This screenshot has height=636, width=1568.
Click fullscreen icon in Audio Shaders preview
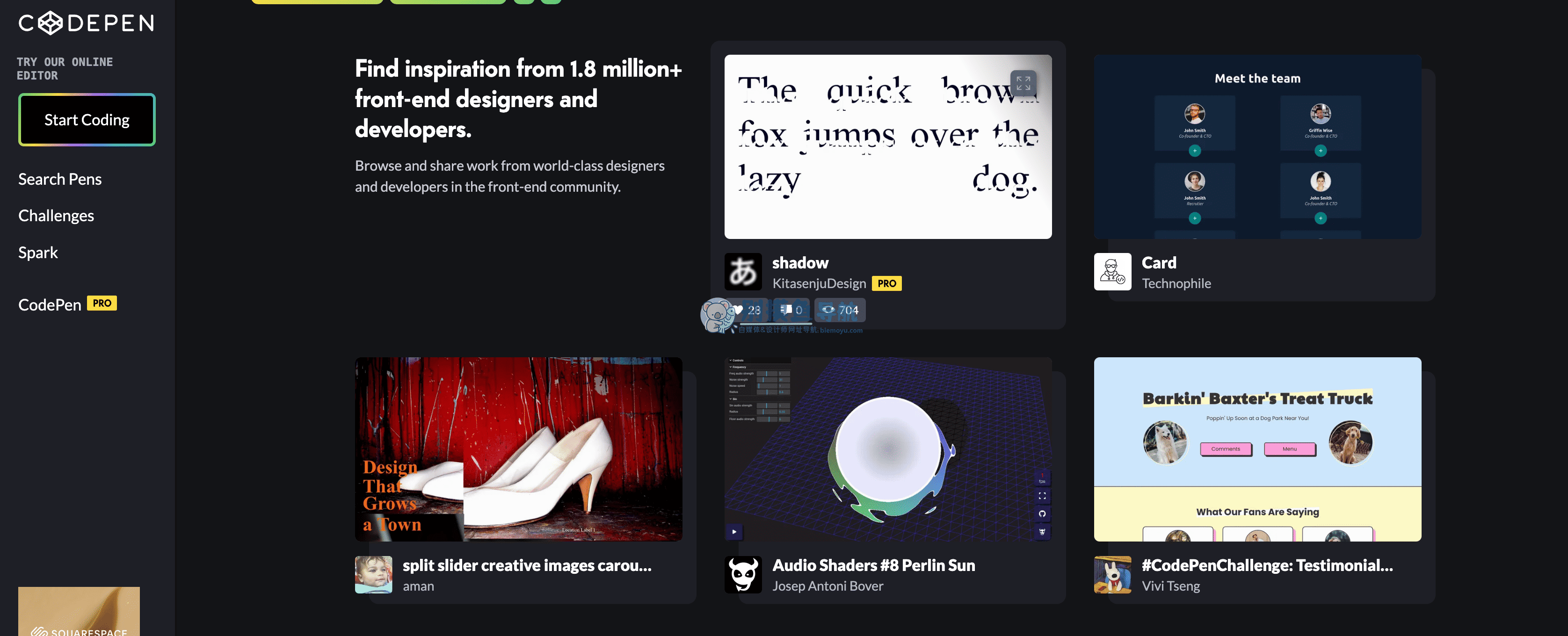[x=1041, y=496]
